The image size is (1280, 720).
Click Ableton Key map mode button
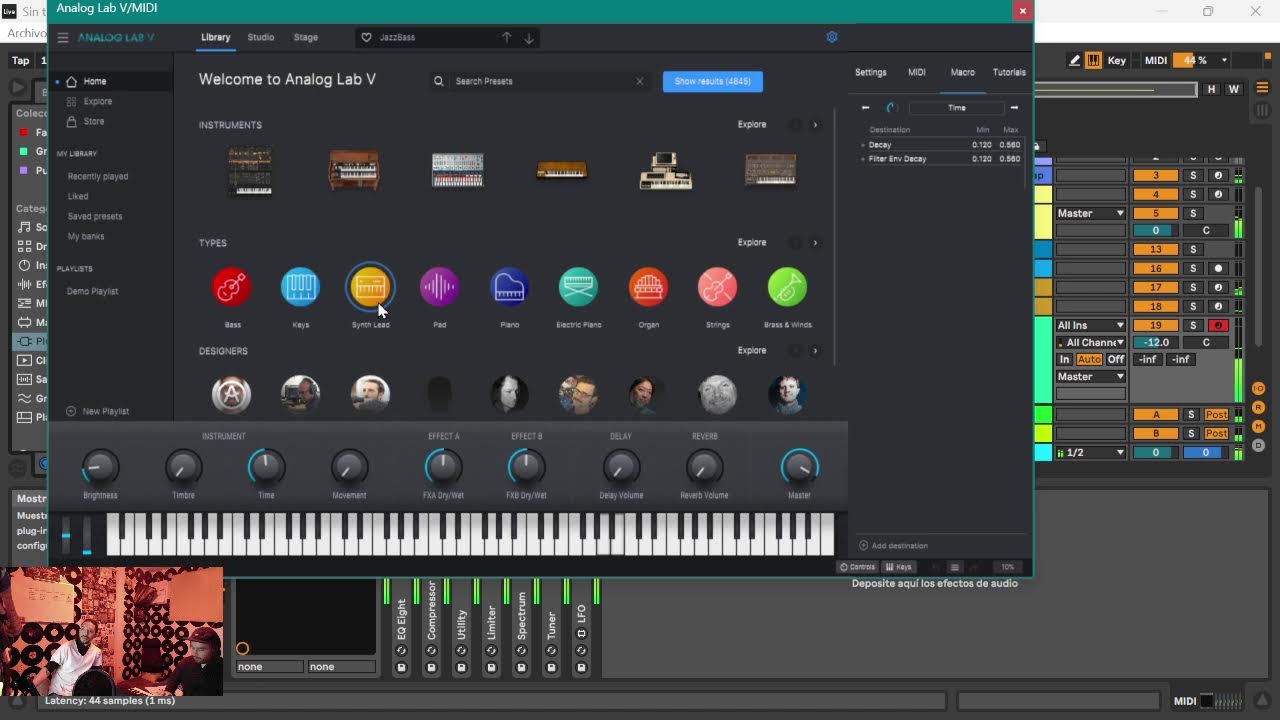(x=1116, y=60)
